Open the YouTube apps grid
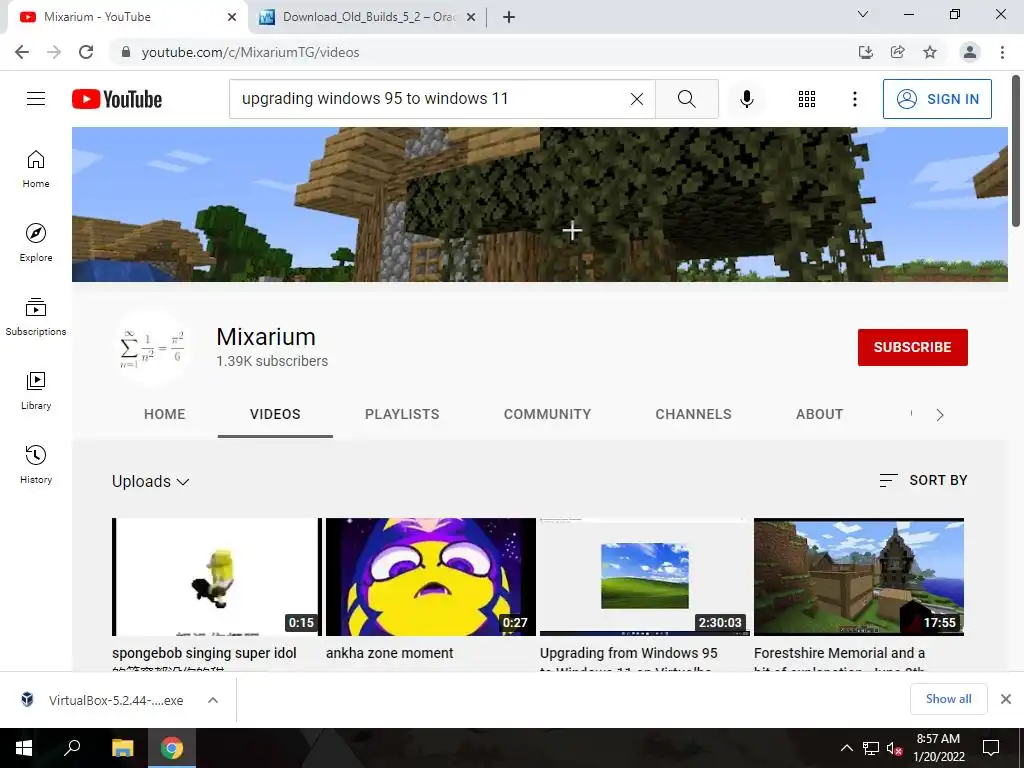 [x=807, y=99]
